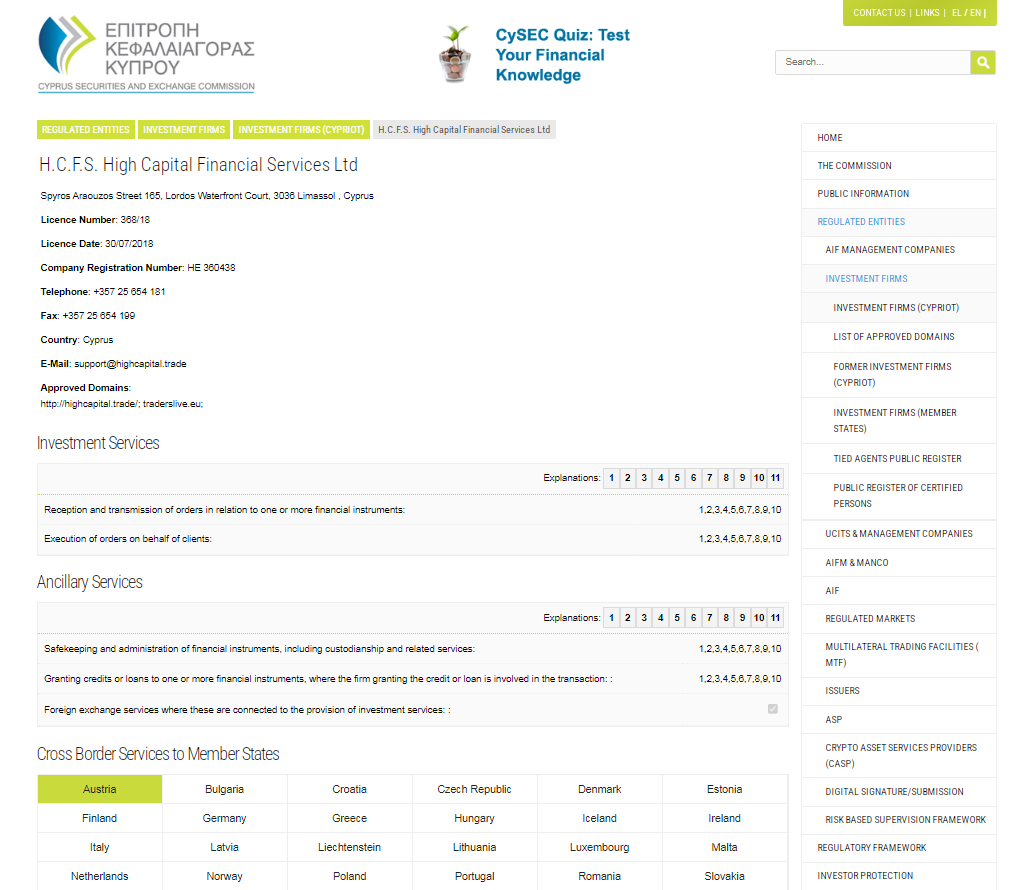Click the plant in coin jar image
Viewport: 1015px width, 890px height.
pyautogui.click(x=456, y=54)
